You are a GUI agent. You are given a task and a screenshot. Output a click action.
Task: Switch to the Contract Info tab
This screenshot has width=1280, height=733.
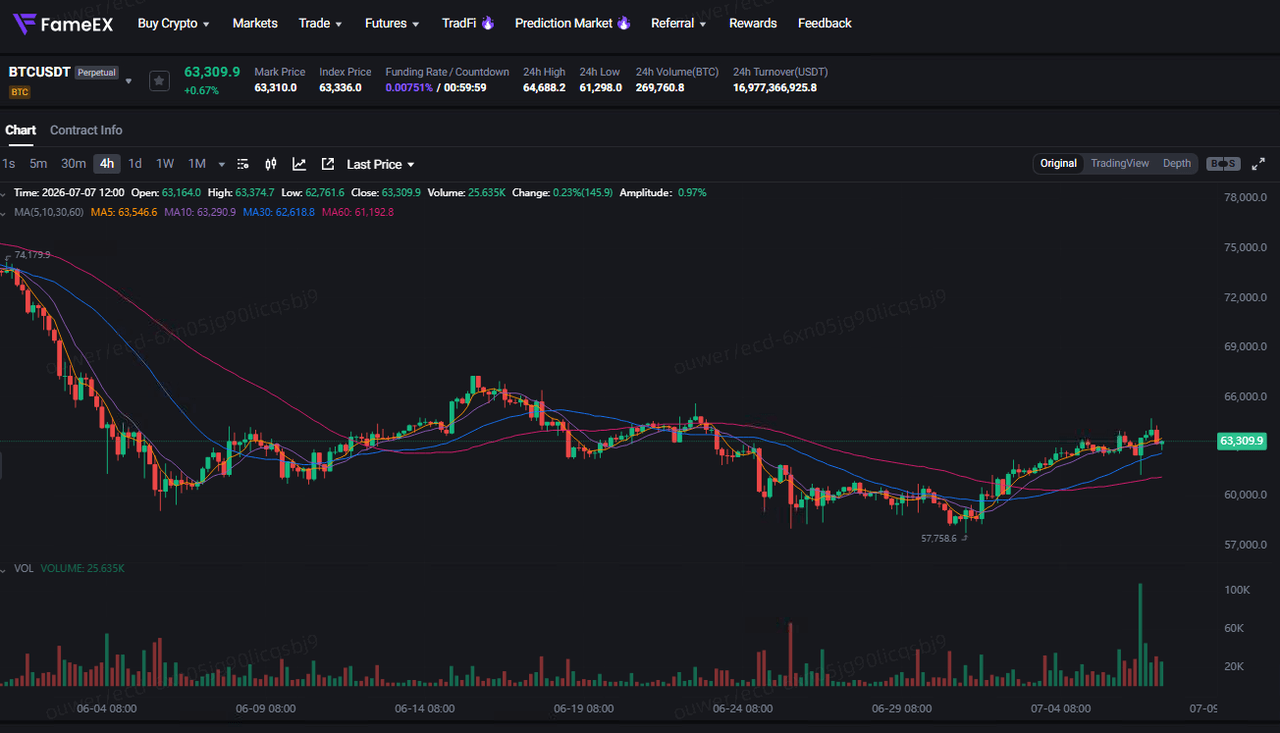coord(86,130)
